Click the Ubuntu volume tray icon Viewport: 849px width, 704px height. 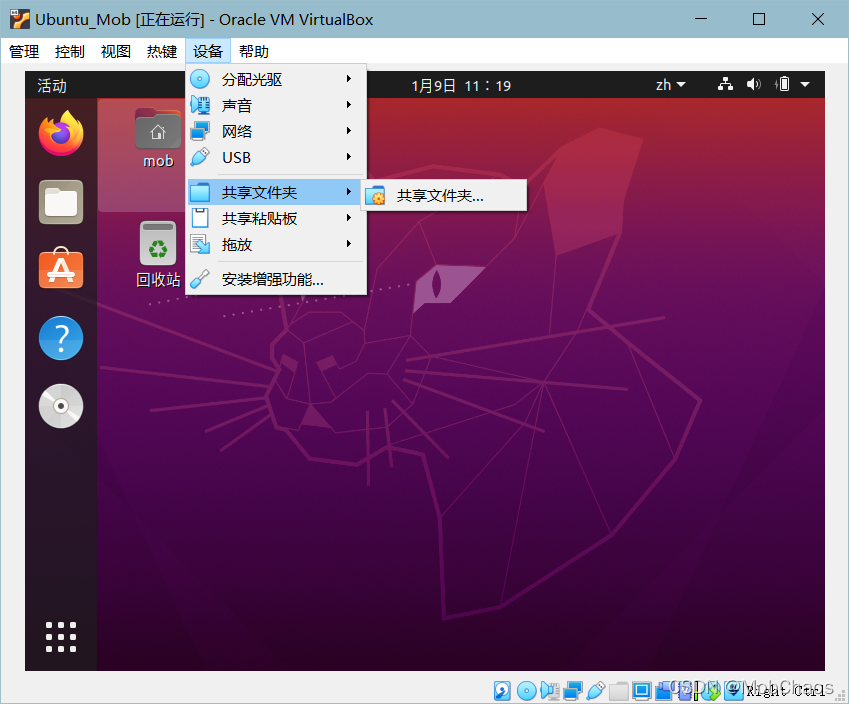pos(754,84)
